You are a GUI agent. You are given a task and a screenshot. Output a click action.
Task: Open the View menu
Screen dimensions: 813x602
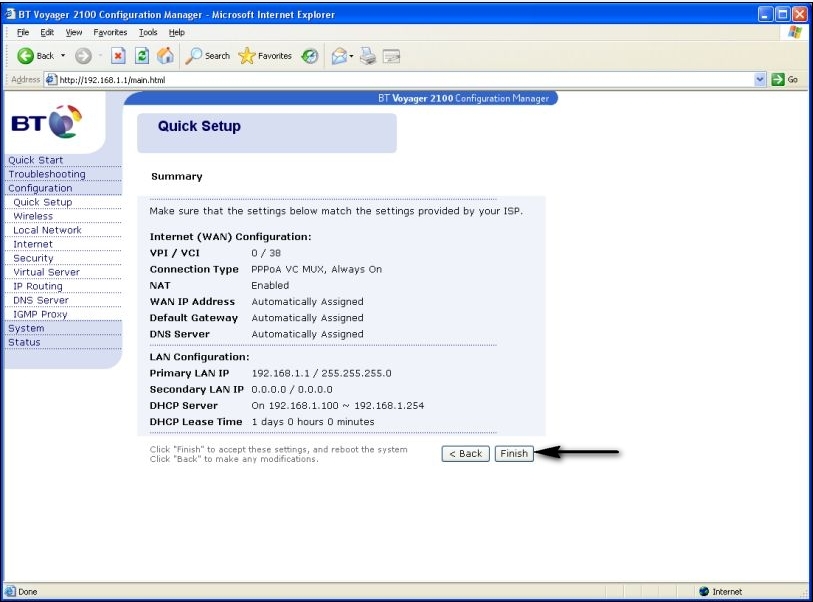click(74, 32)
